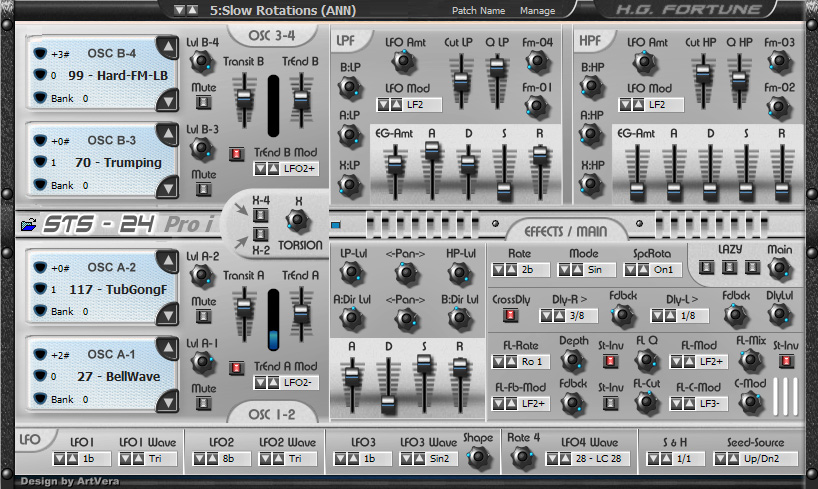The height and width of the screenshot is (489, 818).
Task: Click the flanger Depth knob
Action: tap(572, 360)
